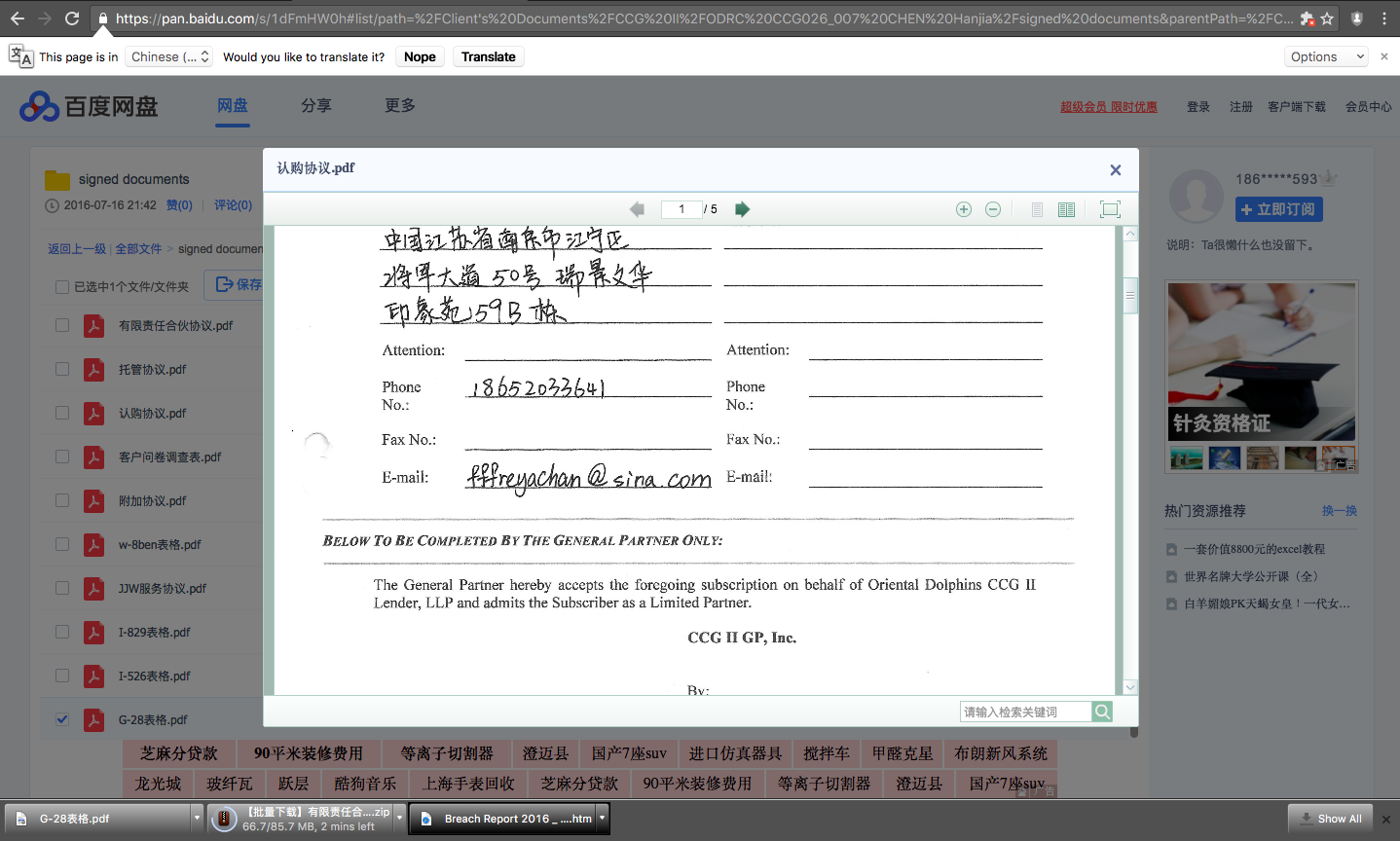The height and width of the screenshot is (841, 1400).
Task: Click the signed documents folder icon
Action: 57,180
